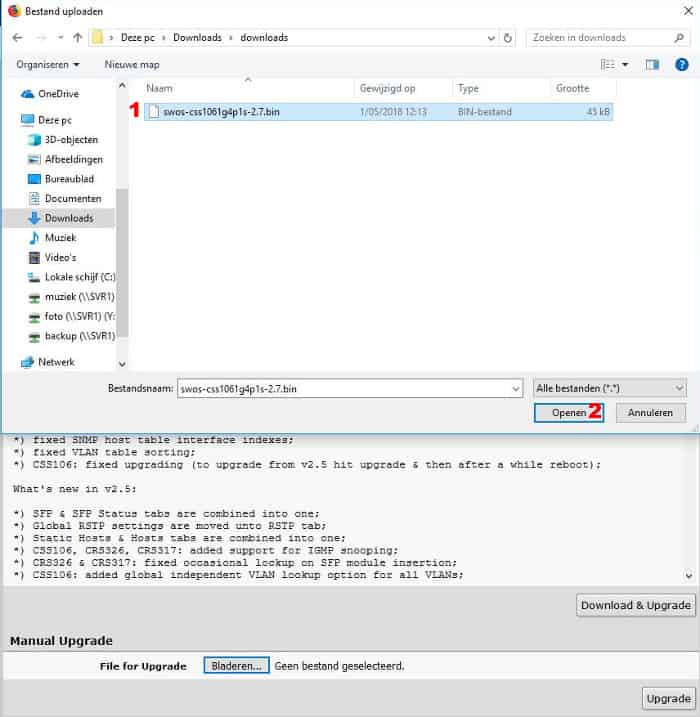Image resolution: width=700 pixels, height=717 pixels.
Task: Click the Annuleren button
Action: [650, 413]
